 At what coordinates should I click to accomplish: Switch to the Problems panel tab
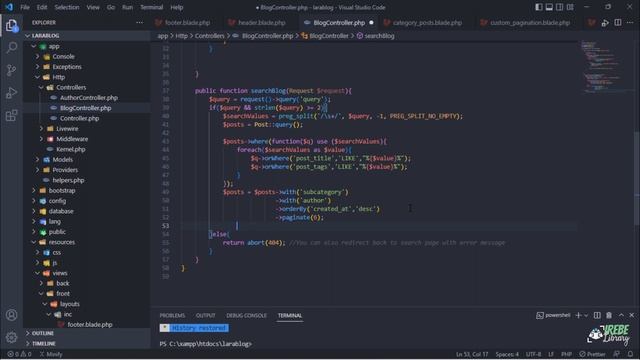(x=172, y=316)
